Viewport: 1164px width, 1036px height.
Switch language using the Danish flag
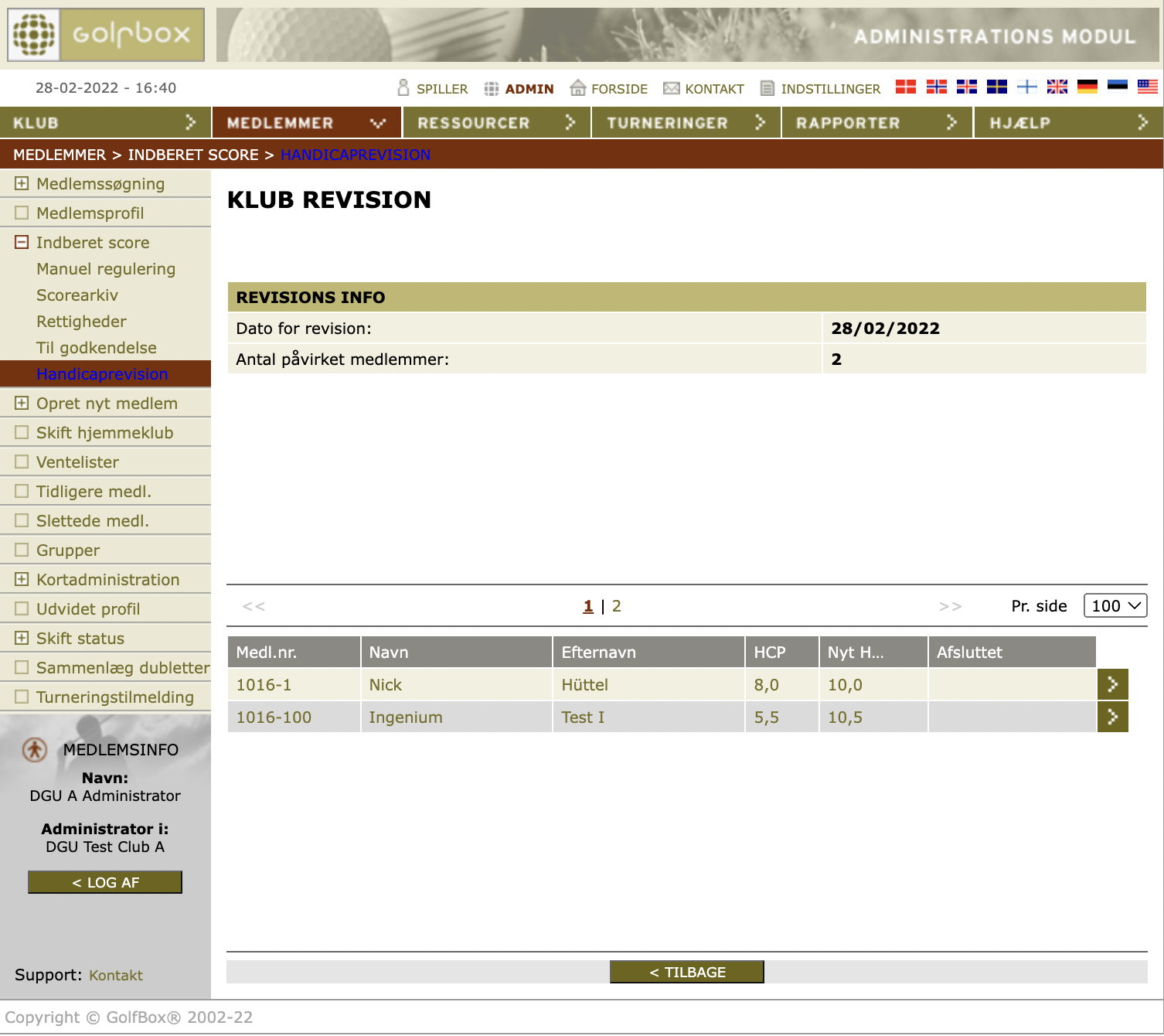(905, 87)
